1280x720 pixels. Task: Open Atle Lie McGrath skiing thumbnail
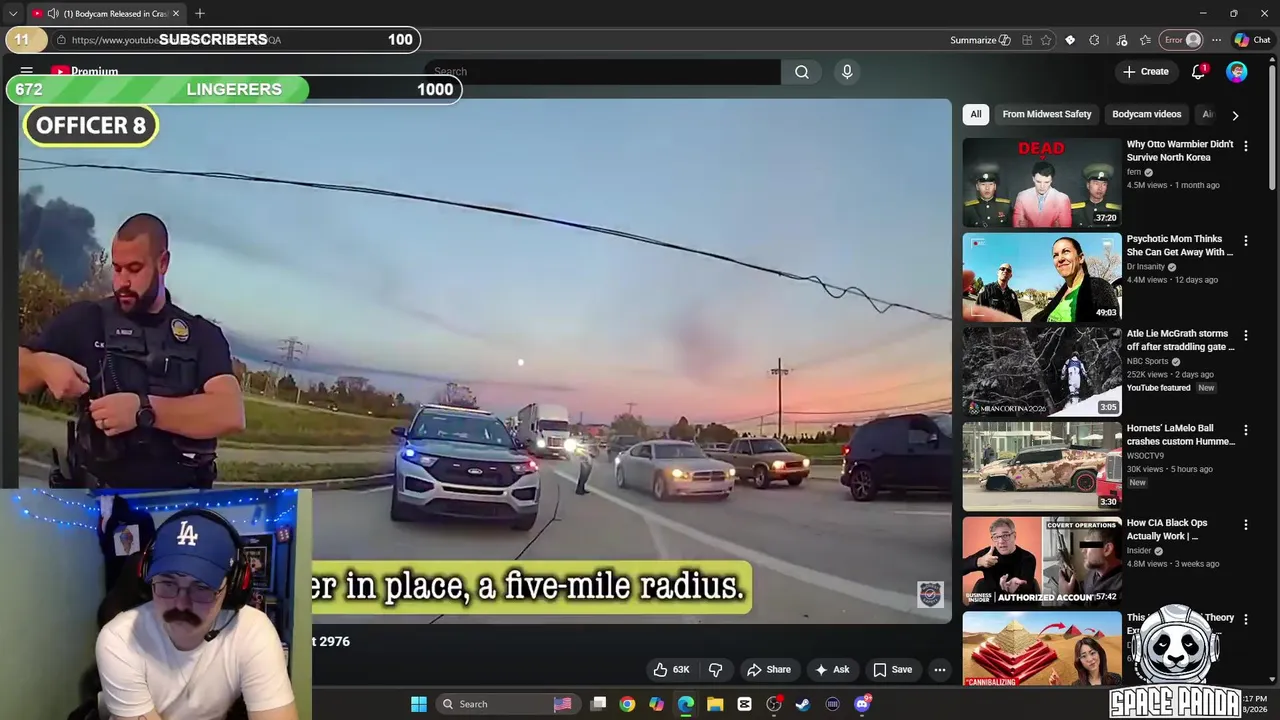[x=1042, y=372]
